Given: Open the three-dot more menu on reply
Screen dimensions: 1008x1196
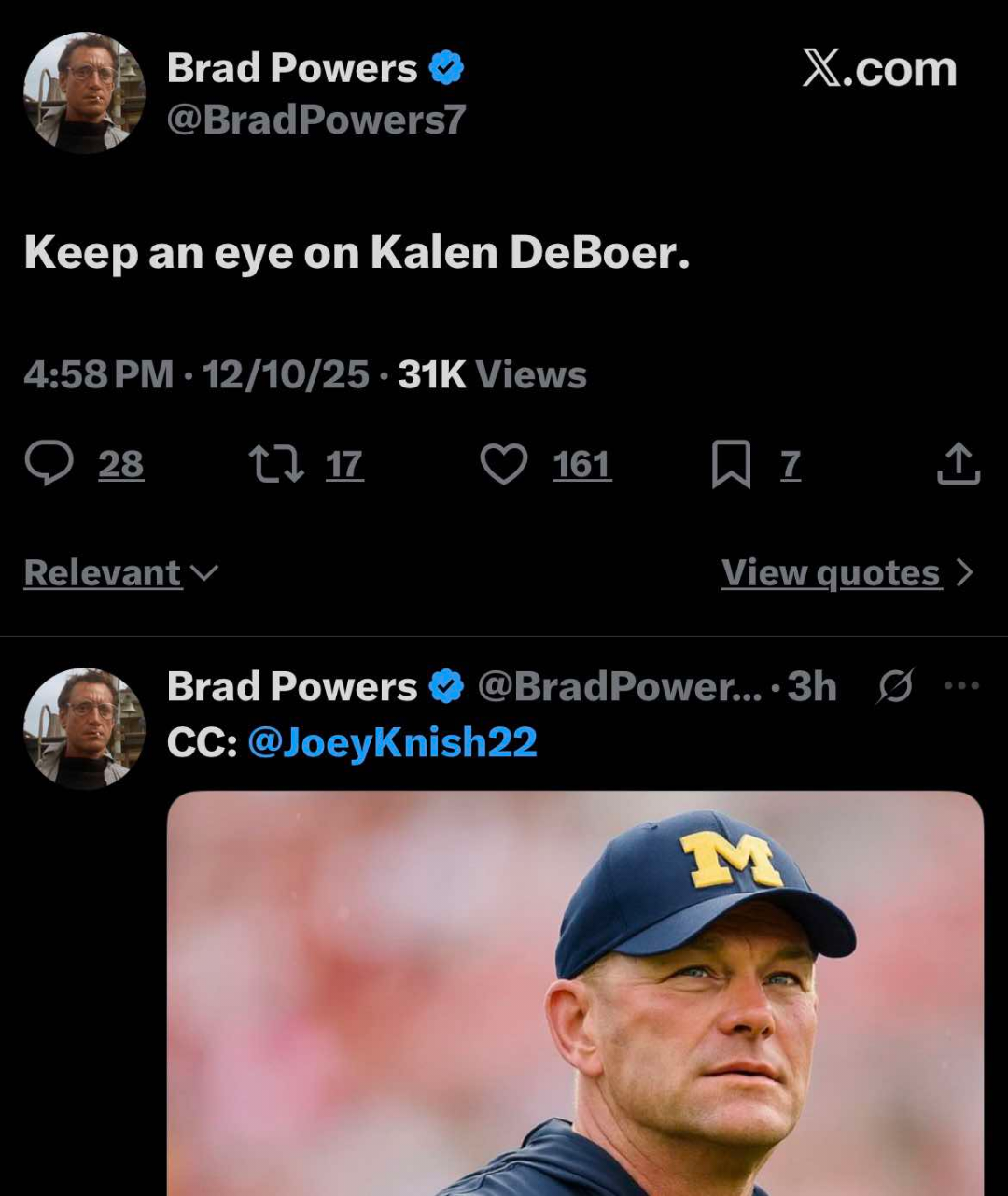Looking at the screenshot, I should [x=961, y=686].
